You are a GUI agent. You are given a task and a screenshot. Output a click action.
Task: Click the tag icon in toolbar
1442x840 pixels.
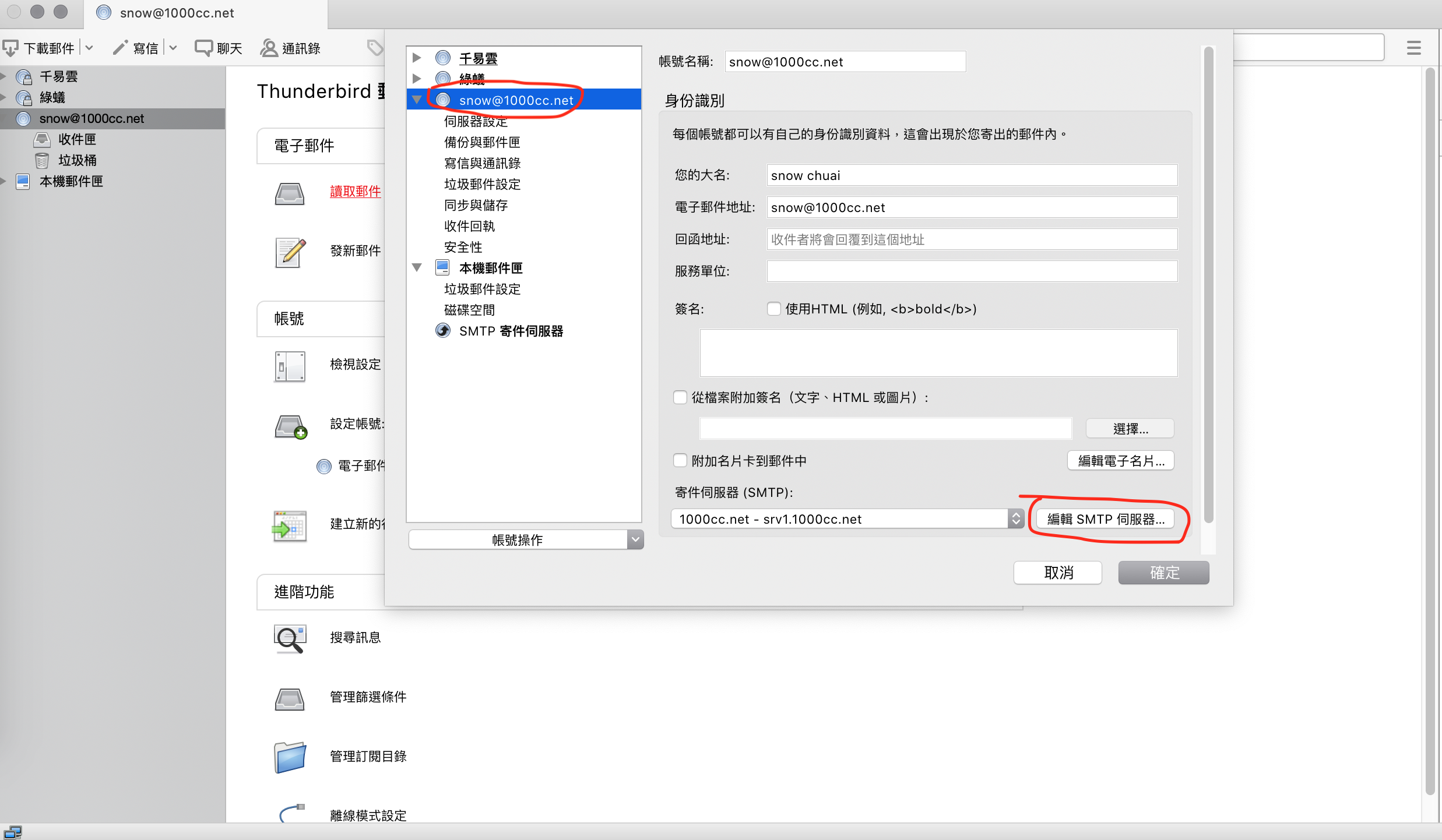(375, 48)
